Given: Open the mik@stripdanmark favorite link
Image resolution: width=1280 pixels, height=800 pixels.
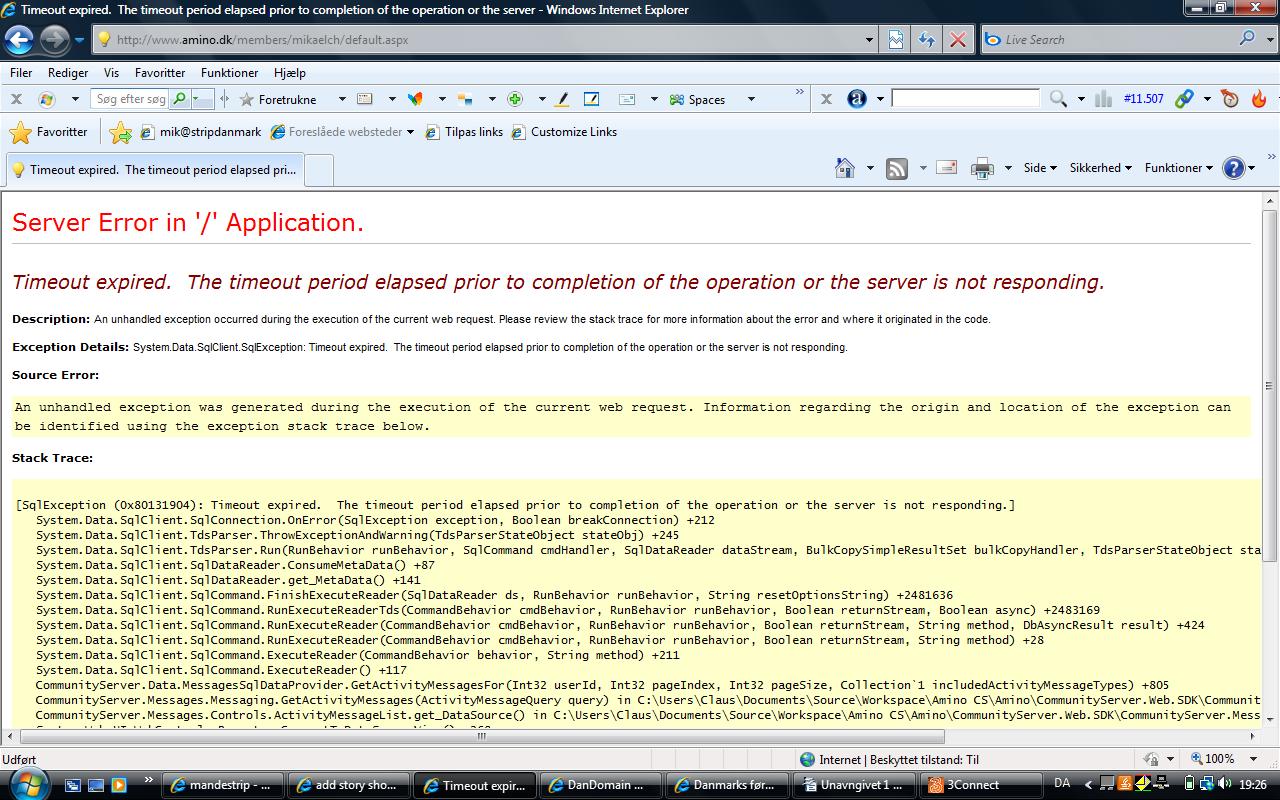Looking at the screenshot, I should [200, 132].
